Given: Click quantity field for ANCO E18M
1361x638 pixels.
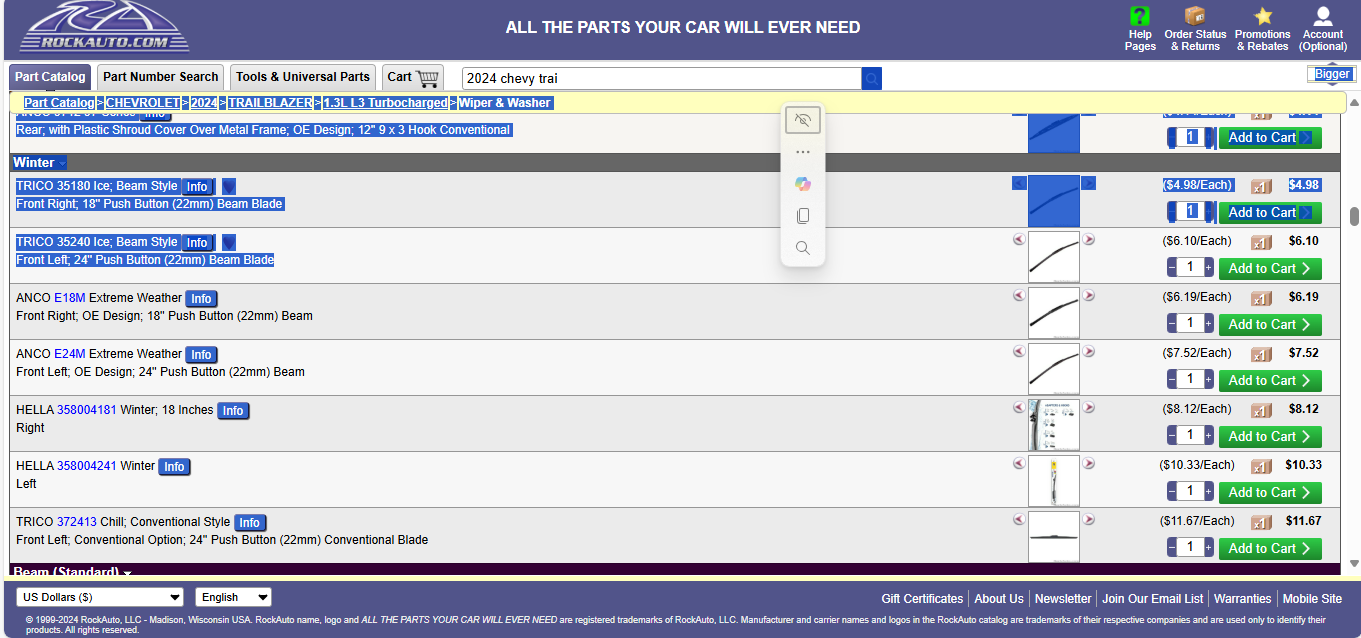Looking at the screenshot, I should pyautogui.click(x=1190, y=324).
